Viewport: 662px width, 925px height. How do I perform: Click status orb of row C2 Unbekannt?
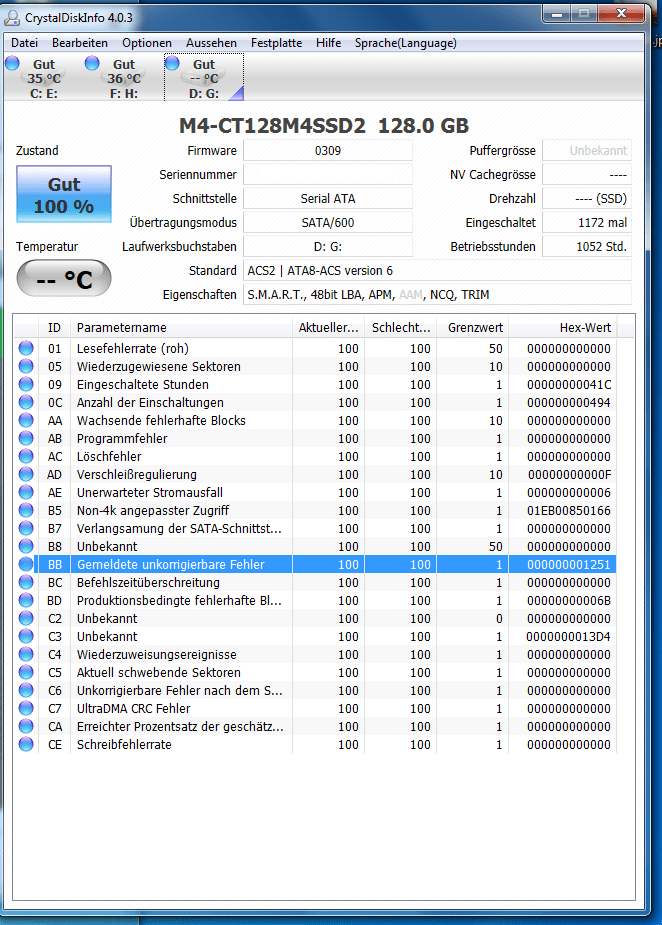click(x=26, y=618)
